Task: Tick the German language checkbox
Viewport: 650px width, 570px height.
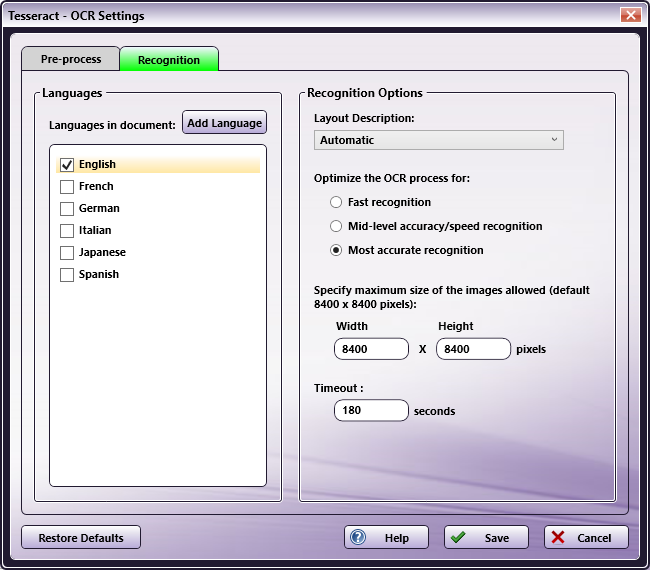Action: click(67, 209)
